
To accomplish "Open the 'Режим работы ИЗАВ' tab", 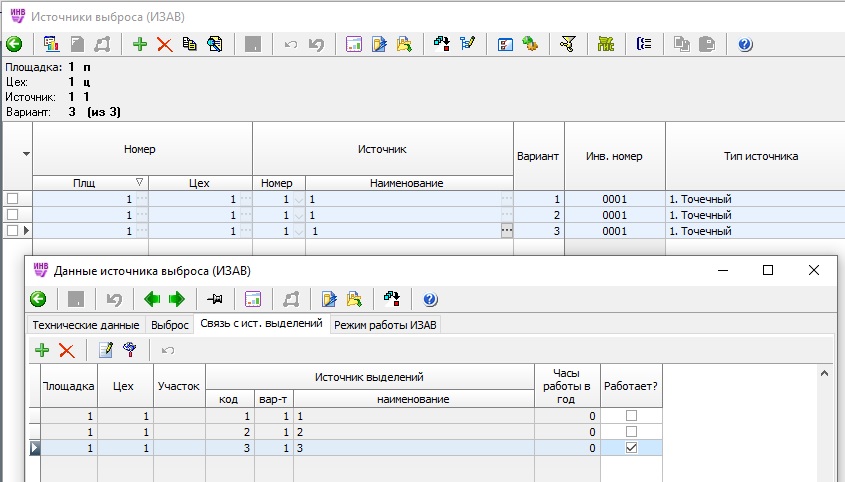I will click(385, 324).
